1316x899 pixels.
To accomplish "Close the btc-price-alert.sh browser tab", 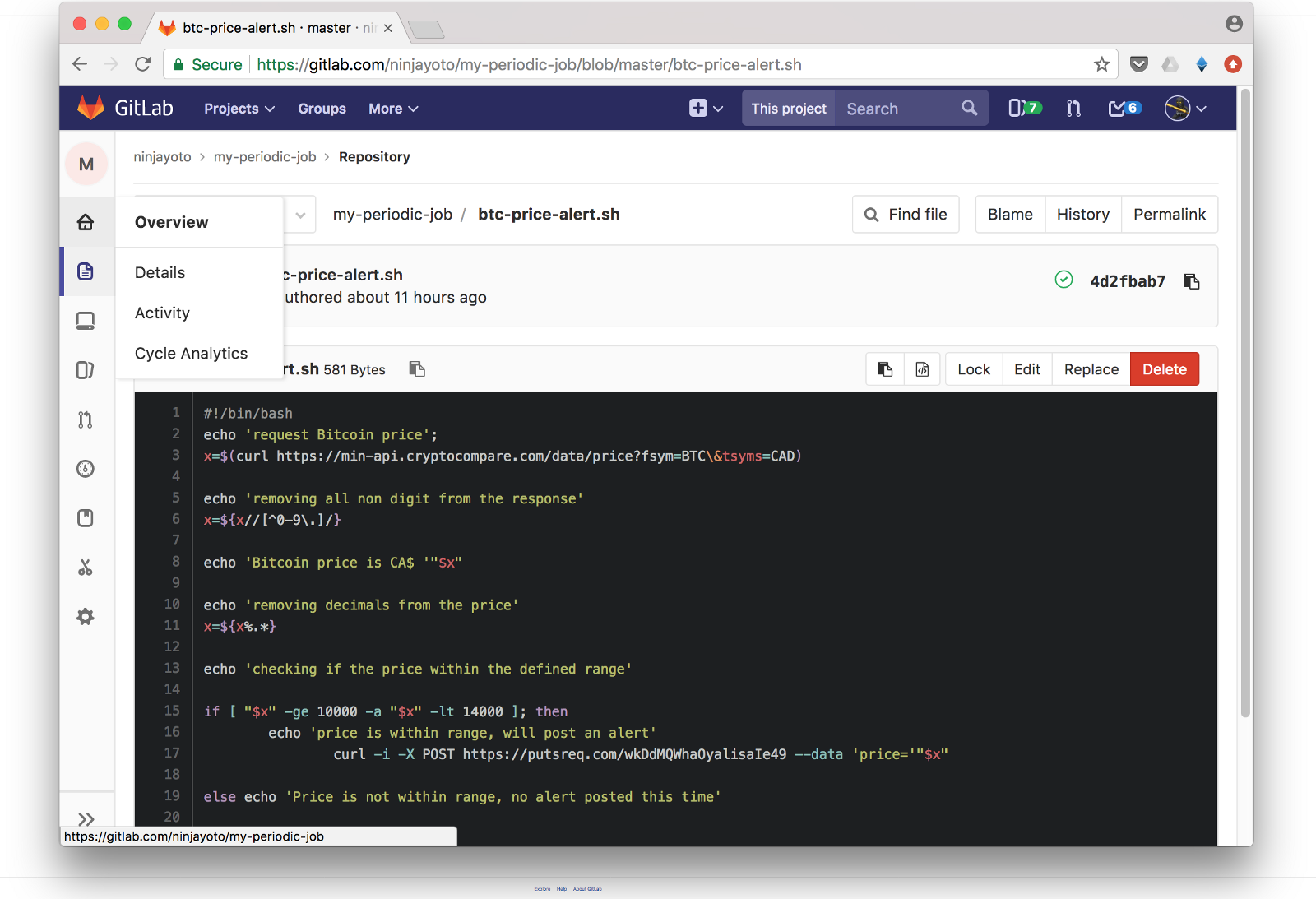I will (x=387, y=28).
